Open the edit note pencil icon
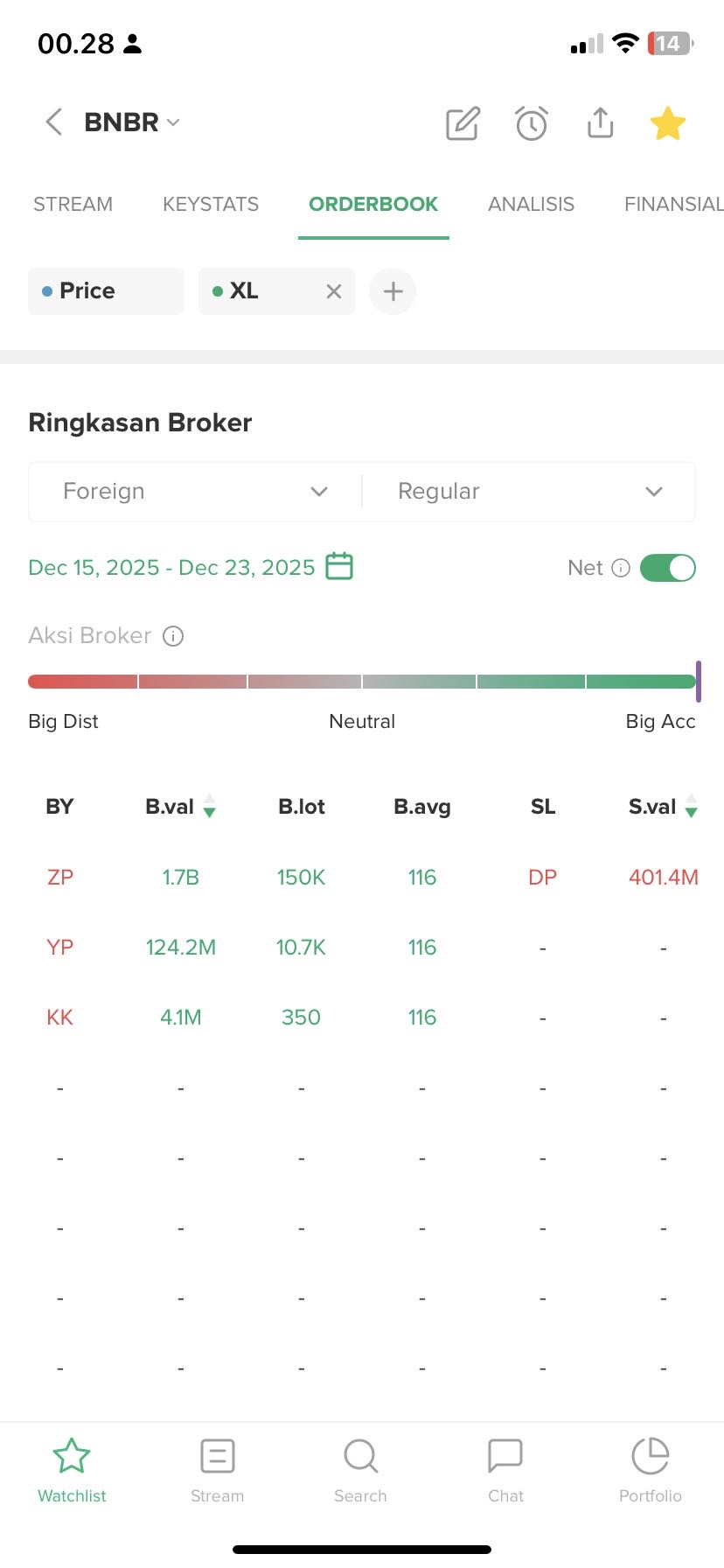Image resolution: width=724 pixels, height=1568 pixels. 463,123
